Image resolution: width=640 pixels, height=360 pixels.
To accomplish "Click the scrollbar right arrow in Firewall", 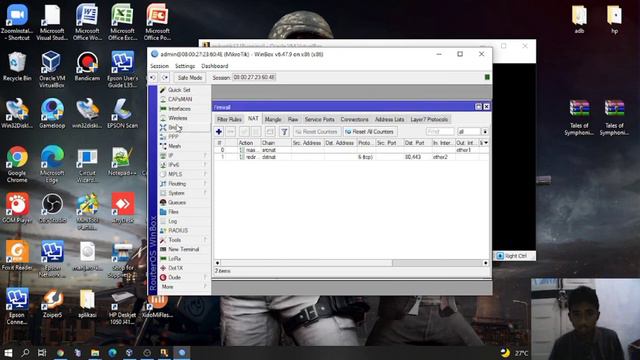I will click(x=485, y=263).
